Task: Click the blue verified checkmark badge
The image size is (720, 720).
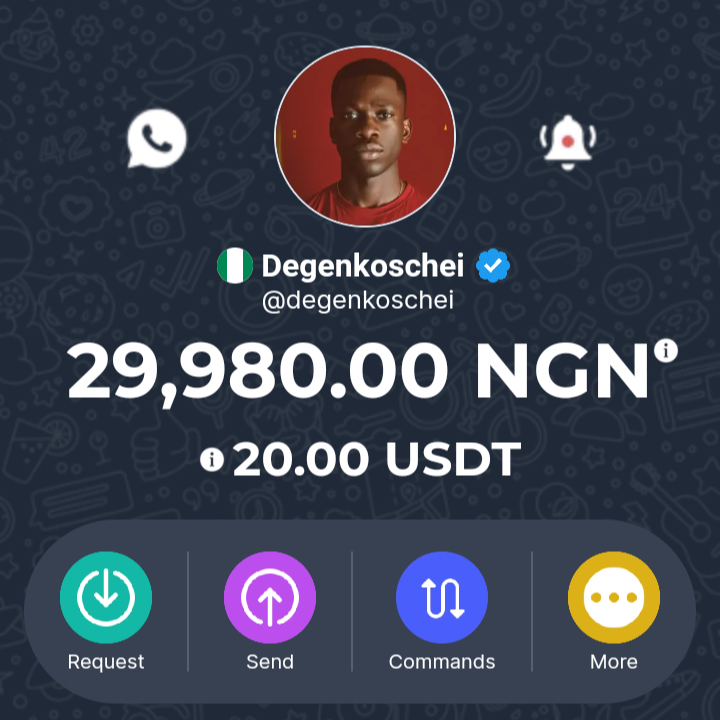Action: [x=493, y=265]
